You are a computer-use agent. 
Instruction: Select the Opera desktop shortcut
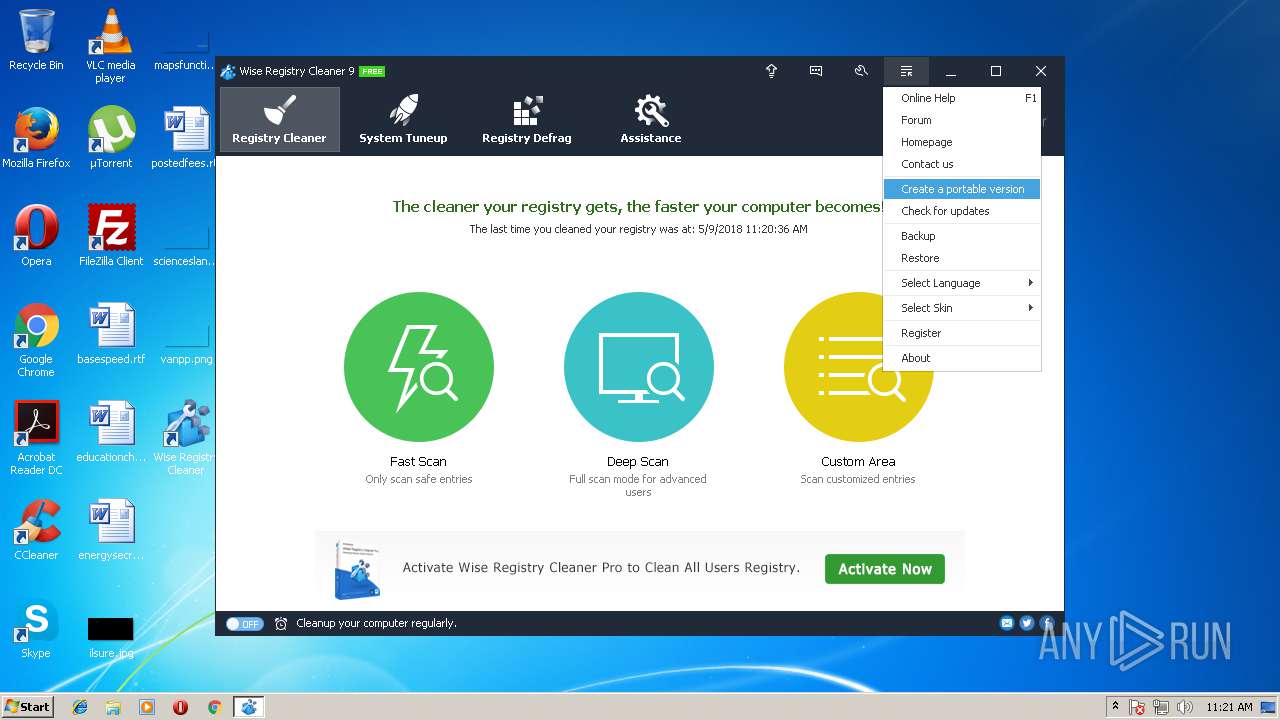(36, 236)
